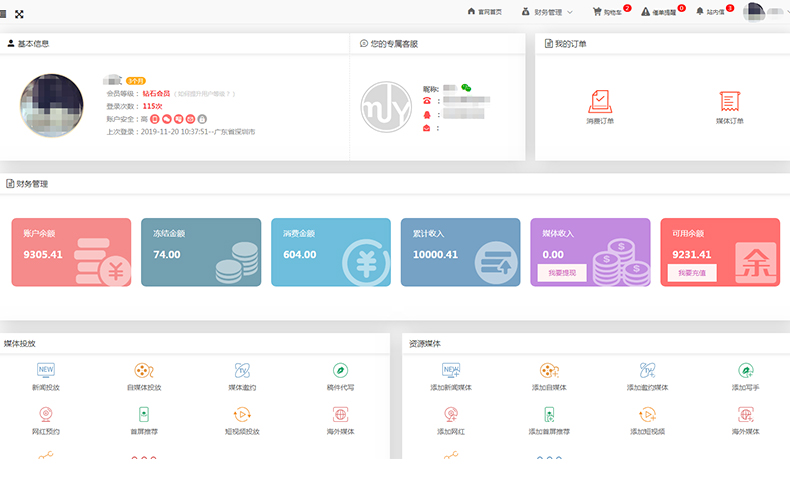Image resolution: width=790 pixels, height=480 pixels.
Task: Toggle the sidebar hamburger menu
Action: click(6, 13)
